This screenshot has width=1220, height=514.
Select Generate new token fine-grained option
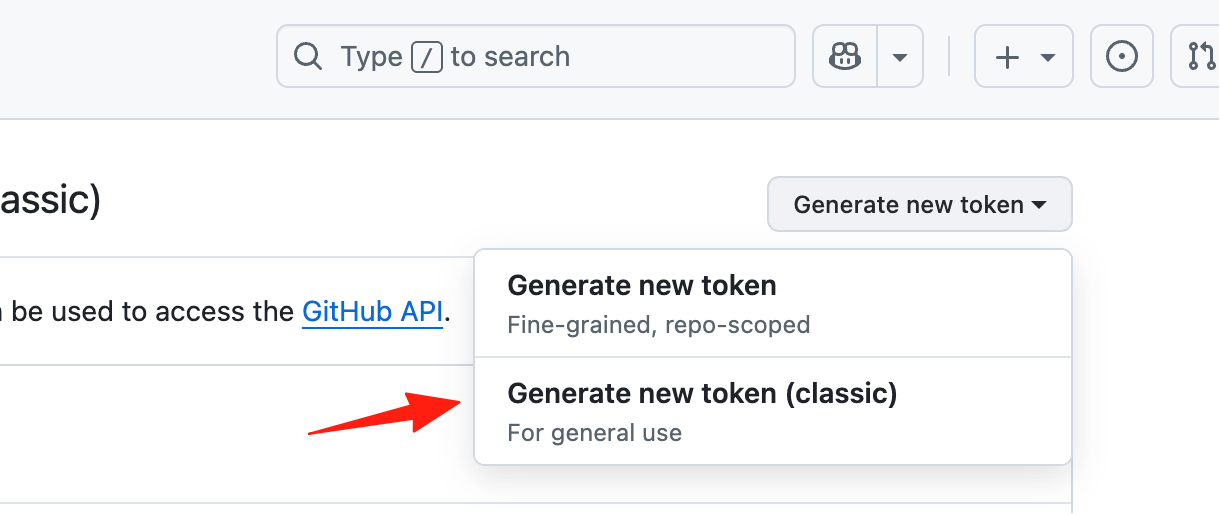773,304
